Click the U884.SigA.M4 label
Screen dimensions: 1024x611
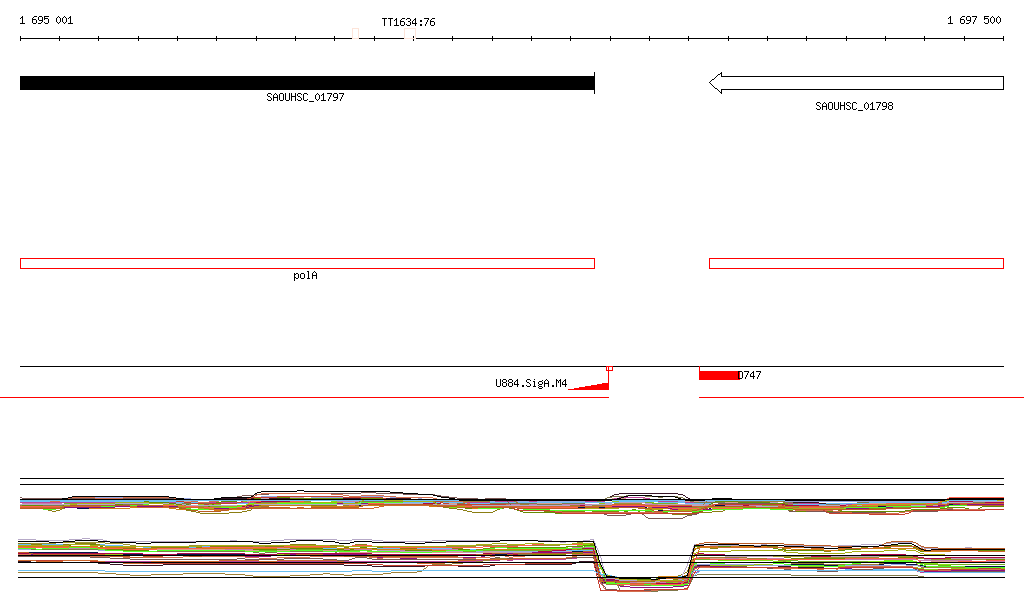[x=531, y=383]
